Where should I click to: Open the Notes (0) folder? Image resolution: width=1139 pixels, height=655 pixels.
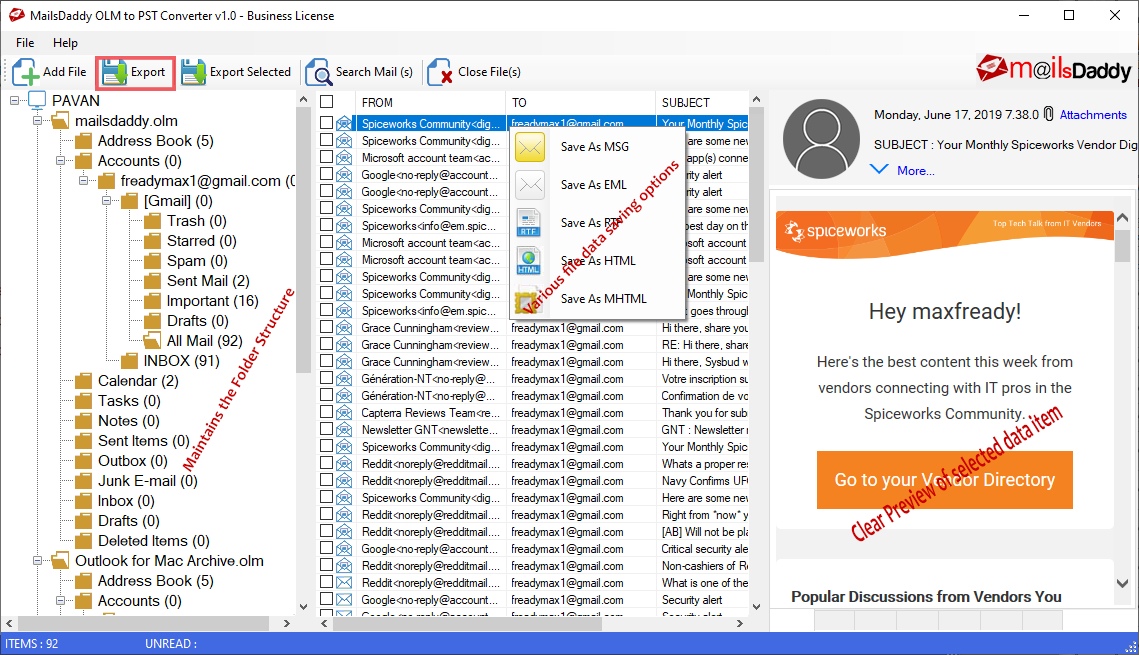tap(118, 421)
